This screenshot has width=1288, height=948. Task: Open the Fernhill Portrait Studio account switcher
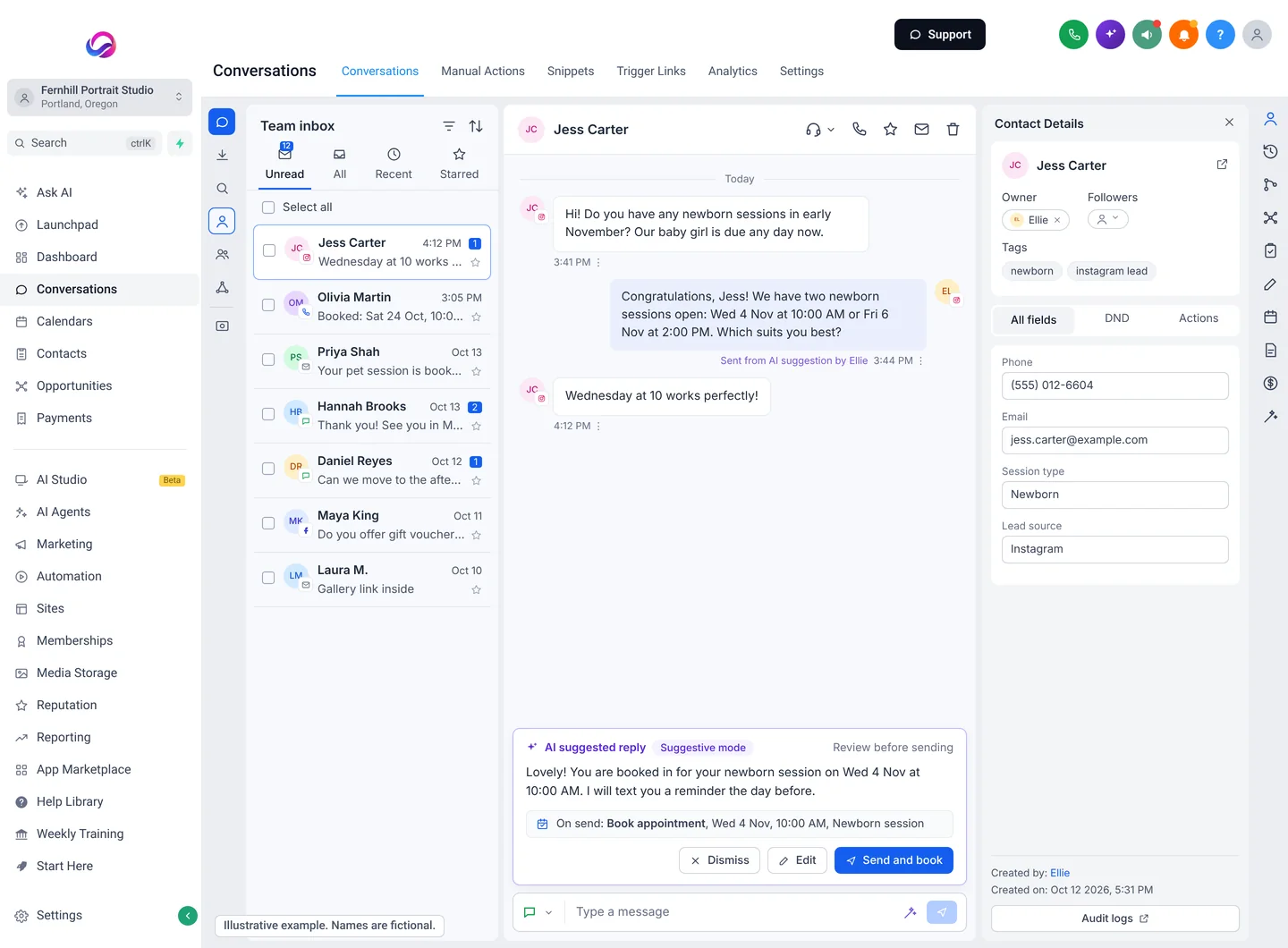click(100, 97)
